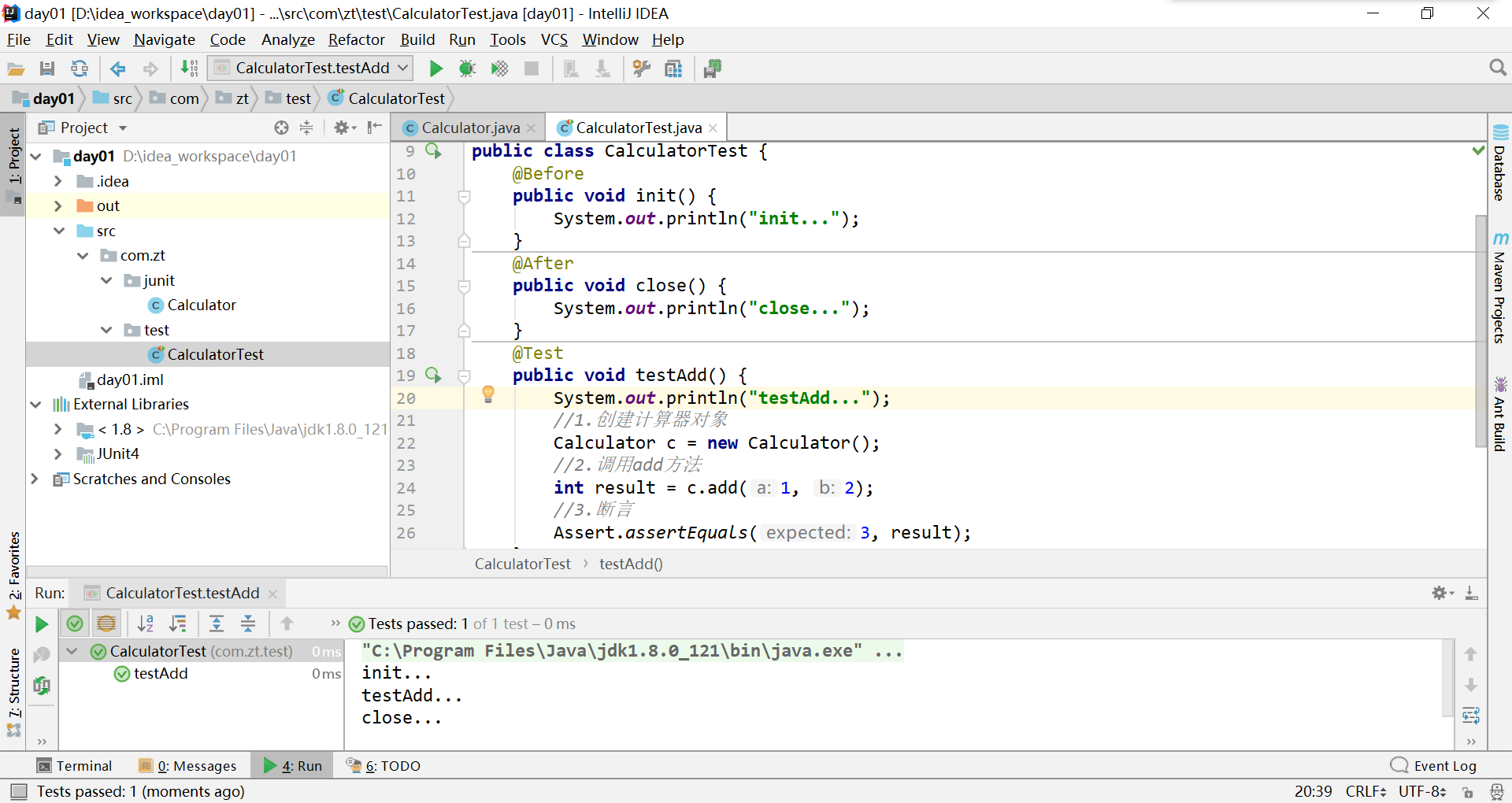Toggle soft-wrap in console output
1512x803 pixels.
coord(1470,716)
